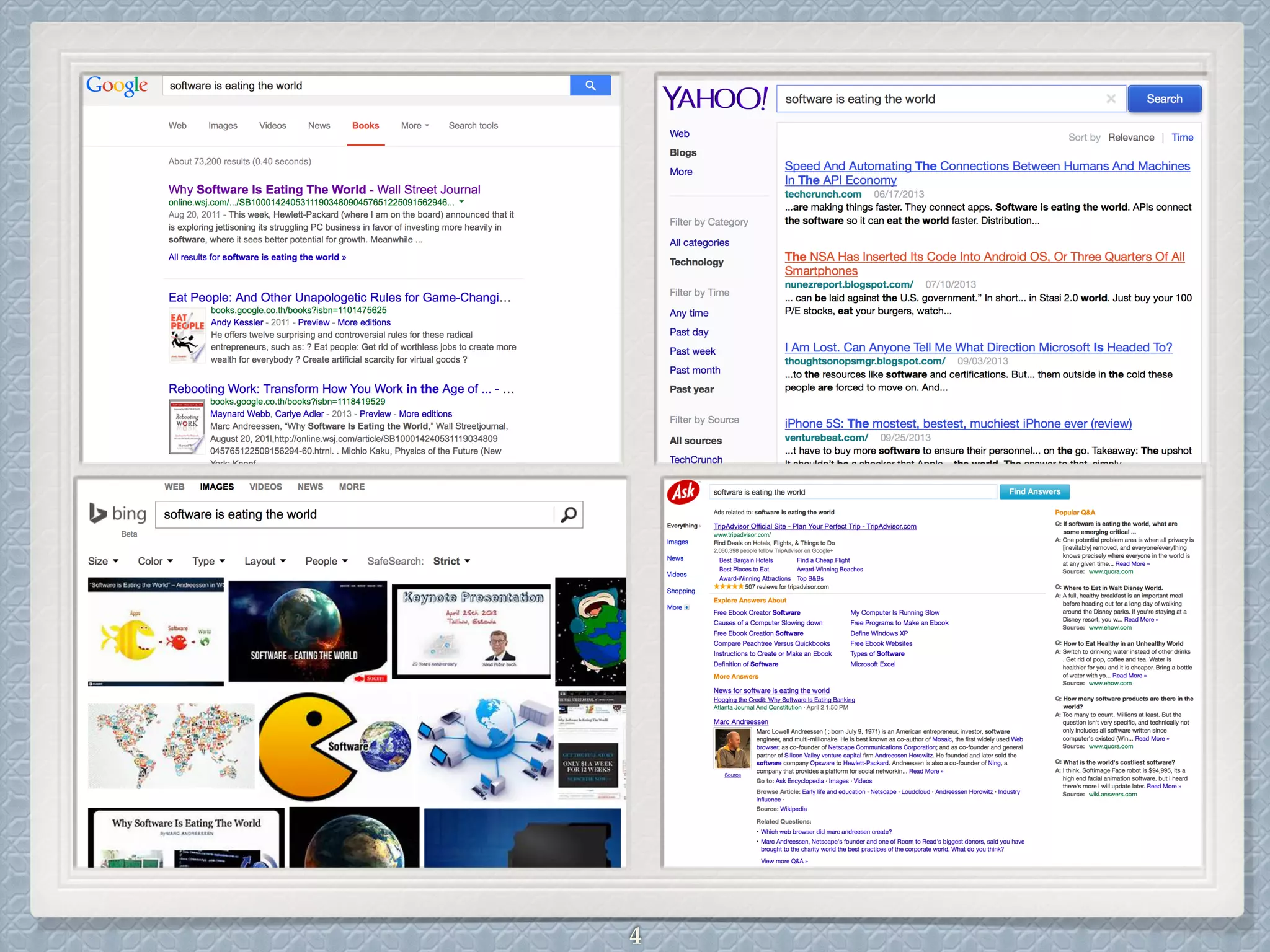Image resolution: width=1270 pixels, height=952 pixels.
Task: Click the Bing search magnifier icon
Action: coord(568,514)
